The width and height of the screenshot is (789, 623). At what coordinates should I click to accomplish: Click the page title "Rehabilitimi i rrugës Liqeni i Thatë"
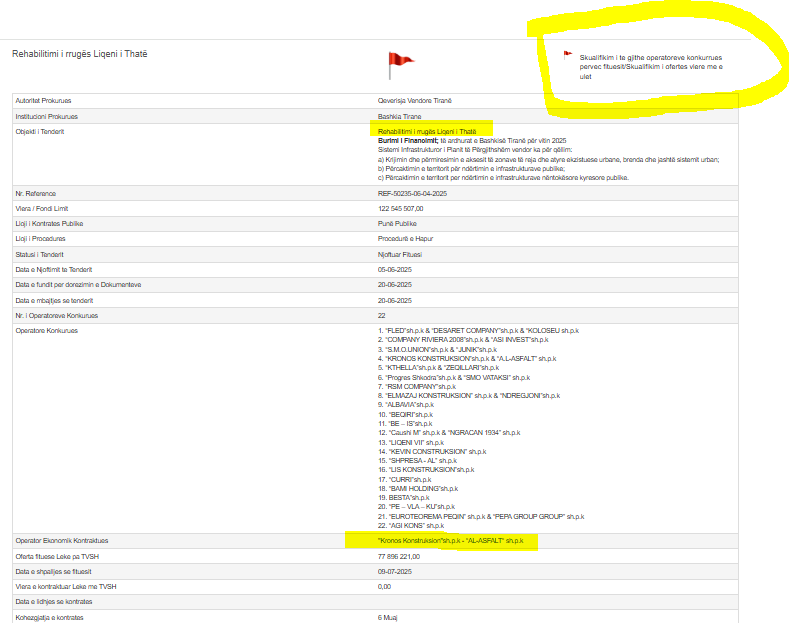tap(79, 53)
